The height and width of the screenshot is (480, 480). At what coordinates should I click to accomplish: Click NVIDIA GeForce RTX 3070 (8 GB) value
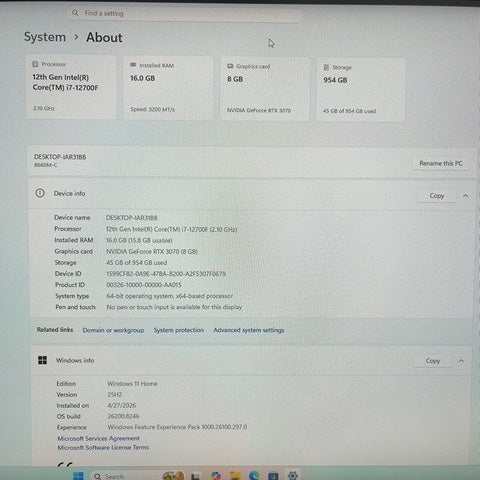(x=152, y=251)
